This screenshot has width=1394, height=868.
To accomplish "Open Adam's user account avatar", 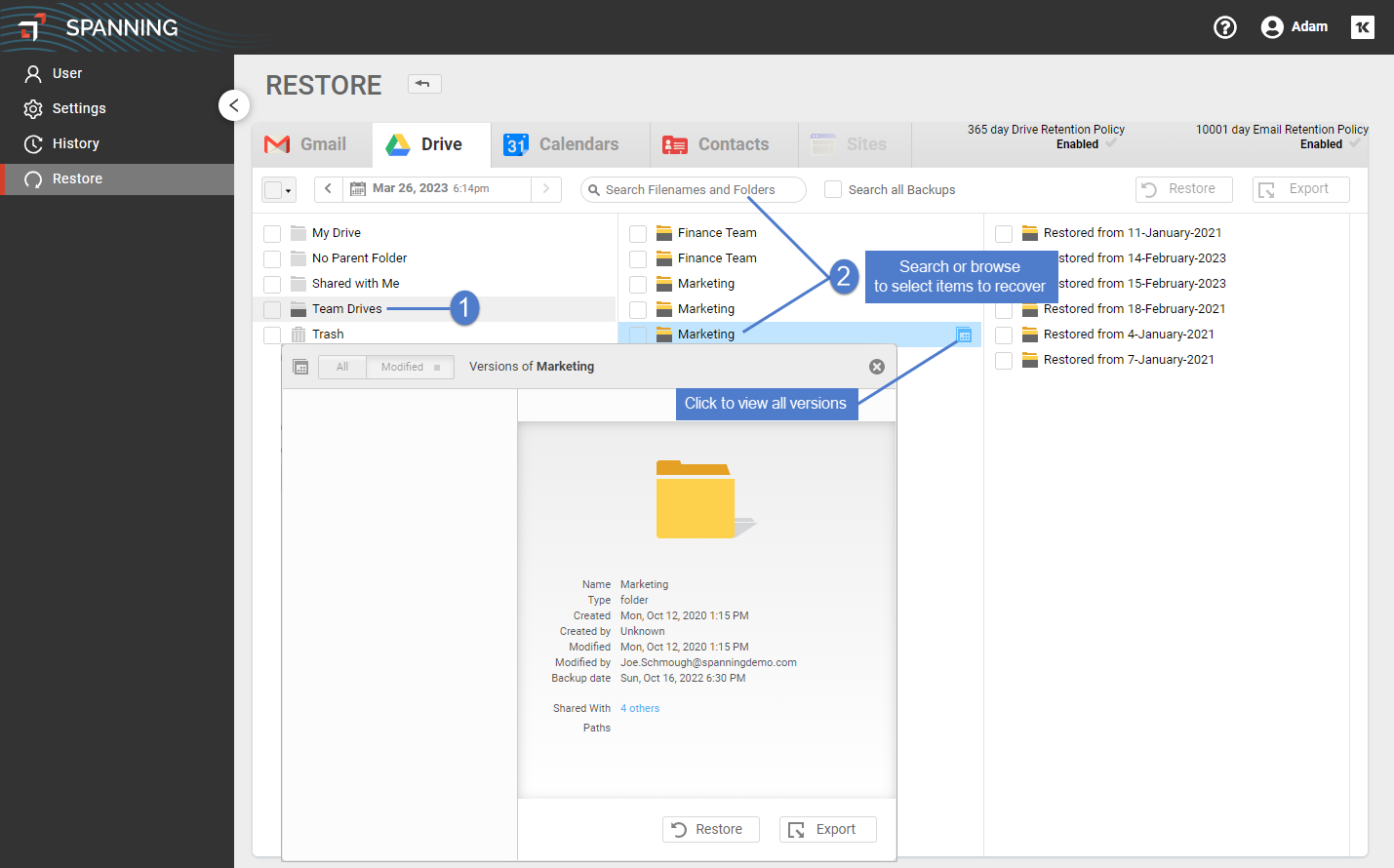I will click(x=1272, y=27).
